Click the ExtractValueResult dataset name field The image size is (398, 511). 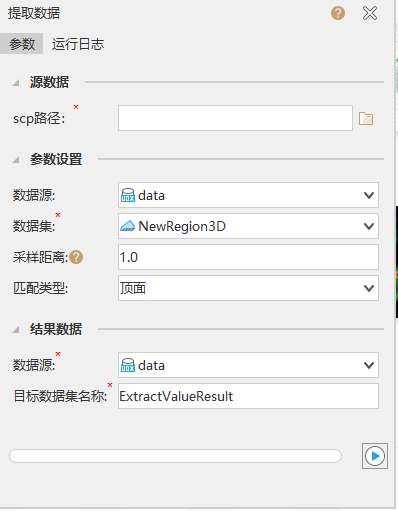[x=248, y=396]
